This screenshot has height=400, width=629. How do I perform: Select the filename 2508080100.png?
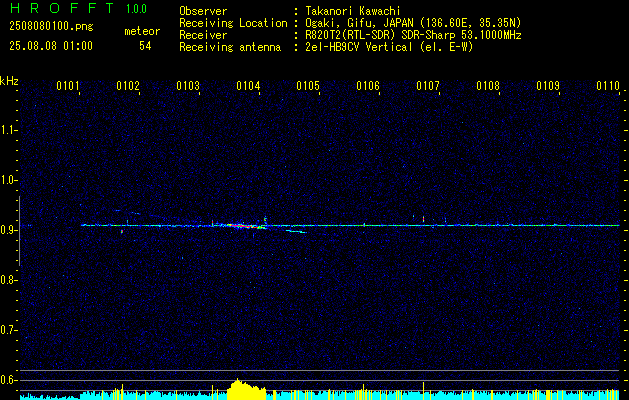[51, 26]
